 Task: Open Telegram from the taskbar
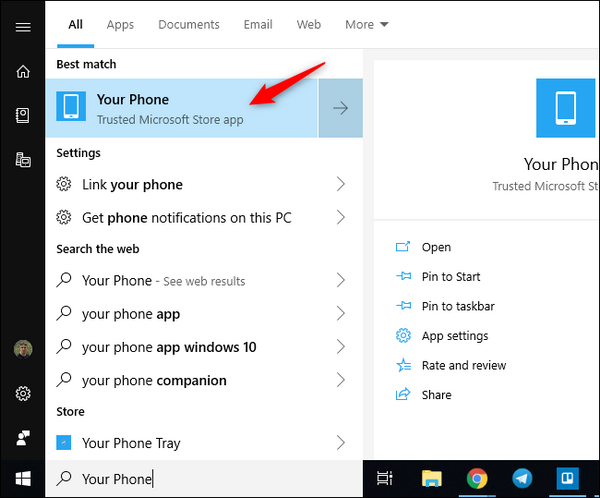pos(522,479)
